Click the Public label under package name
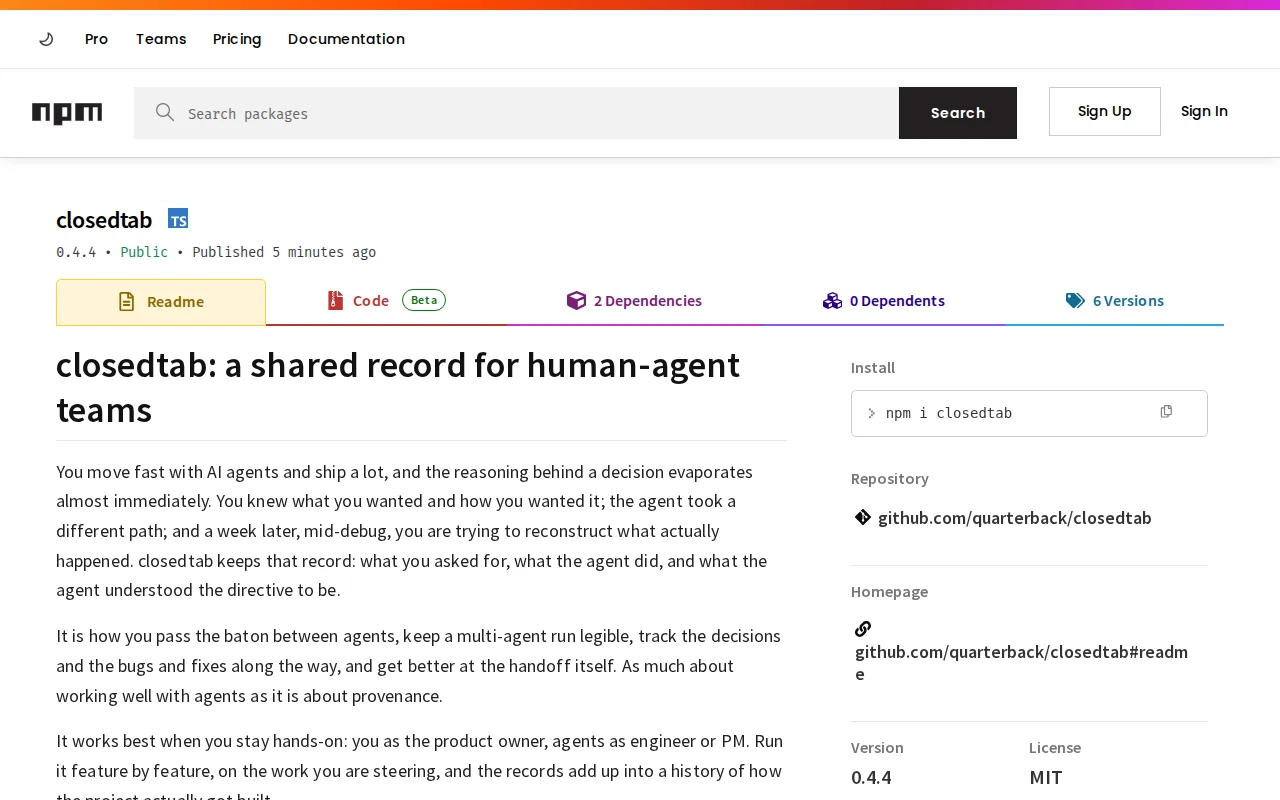The image size is (1280, 800). (144, 252)
